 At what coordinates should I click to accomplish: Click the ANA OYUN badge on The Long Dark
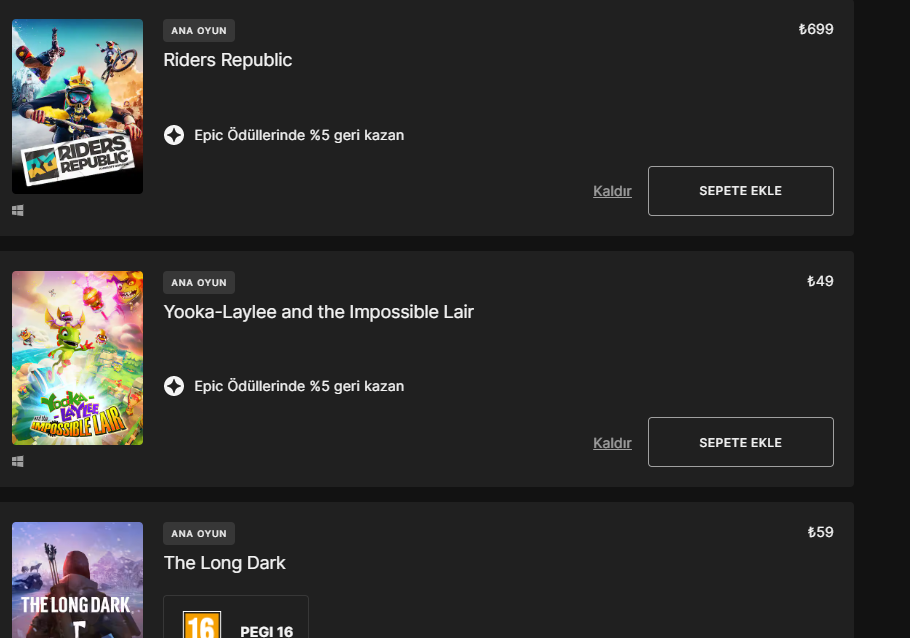(x=198, y=533)
